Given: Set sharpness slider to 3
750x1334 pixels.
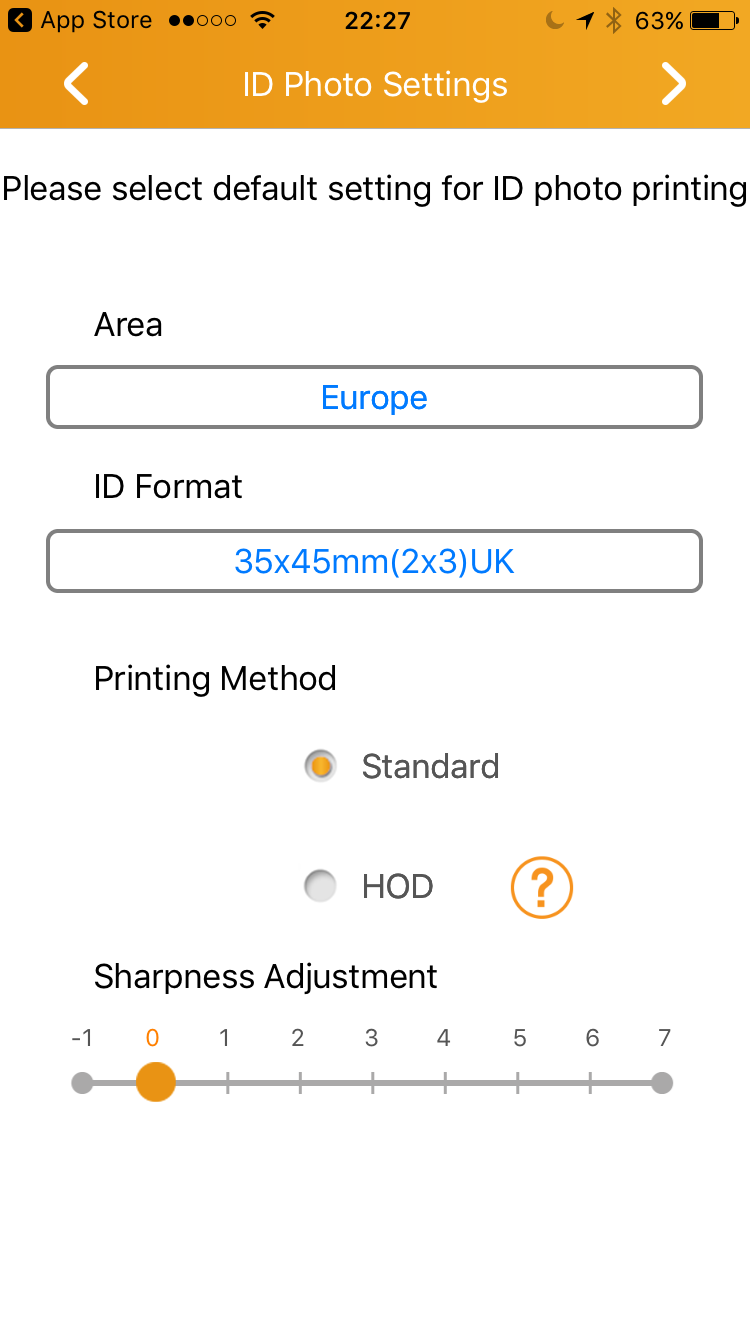Looking at the screenshot, I should coord(372,1082).
